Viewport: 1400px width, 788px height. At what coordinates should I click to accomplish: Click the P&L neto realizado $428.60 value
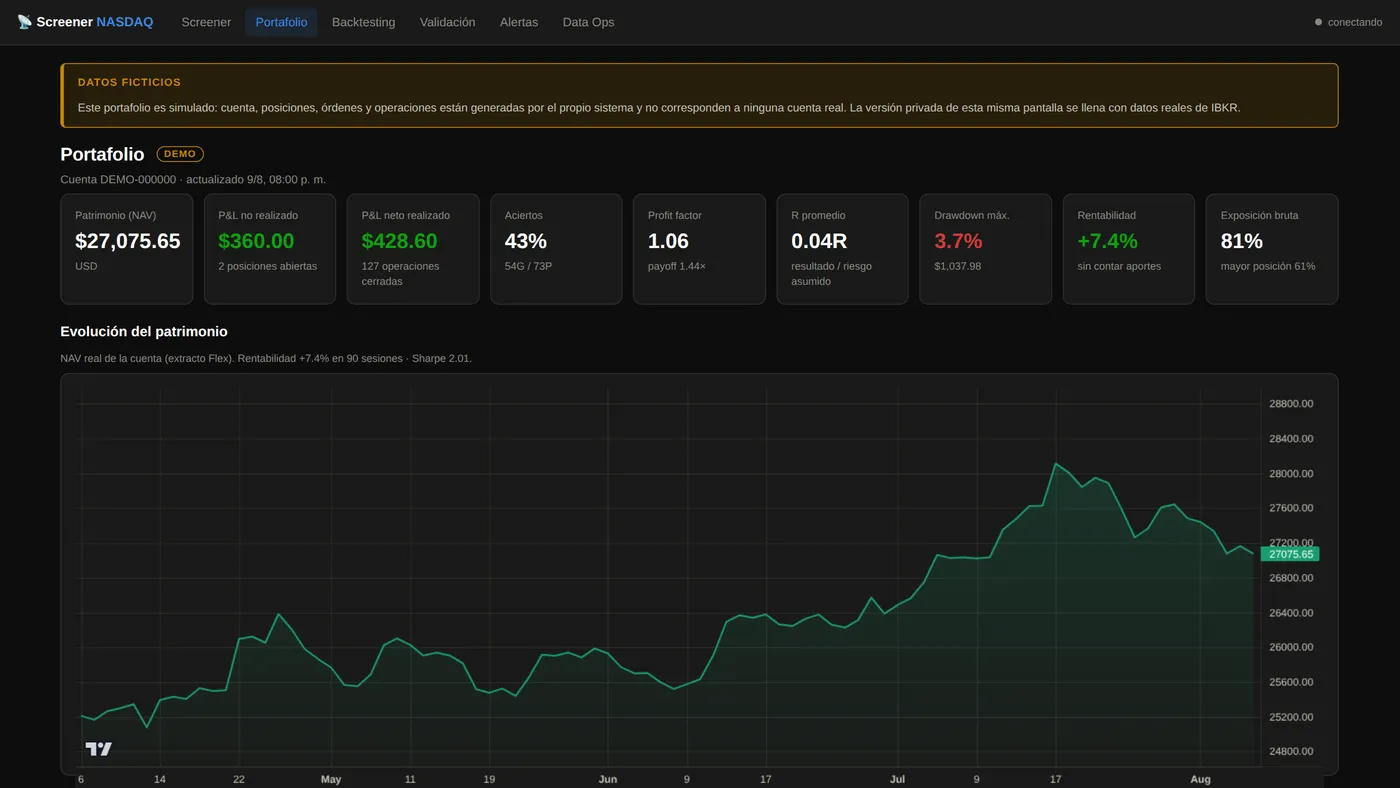coord(399,241)
